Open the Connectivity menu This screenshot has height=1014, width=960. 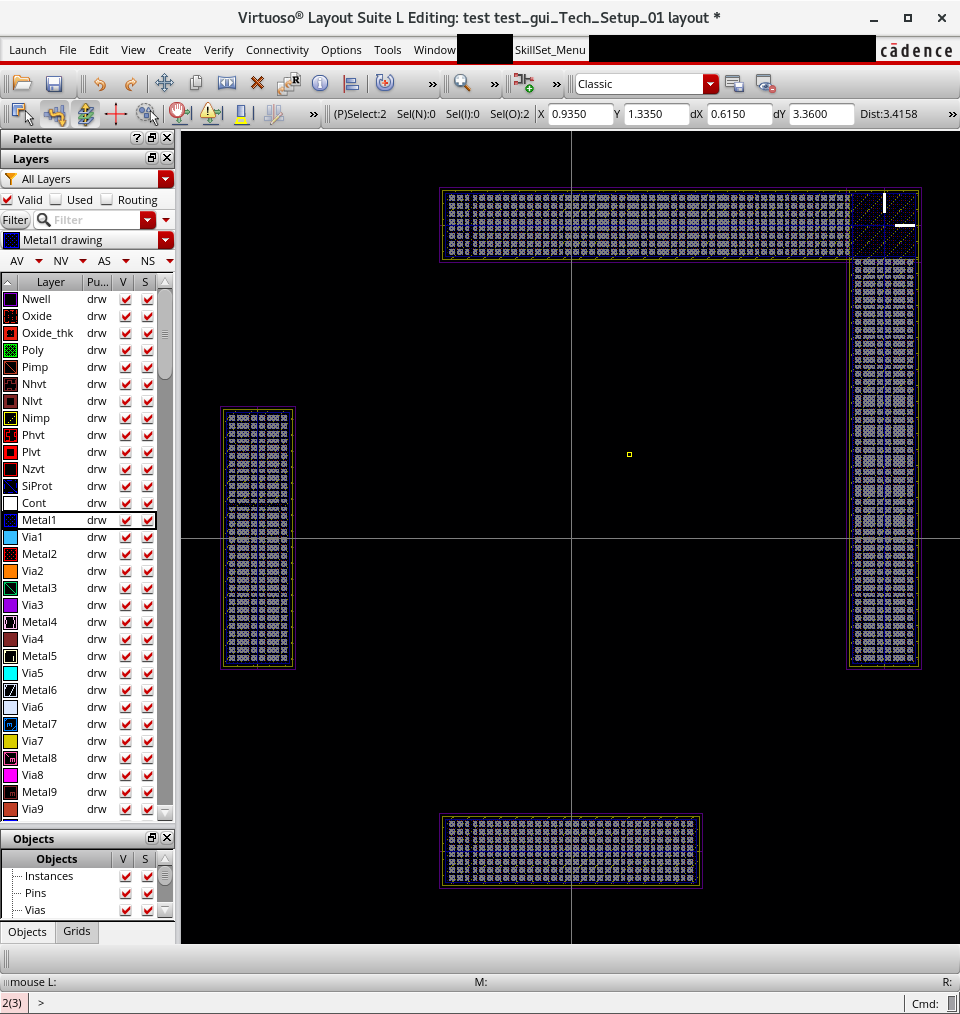pyautogui.click(x=277, y=50)
